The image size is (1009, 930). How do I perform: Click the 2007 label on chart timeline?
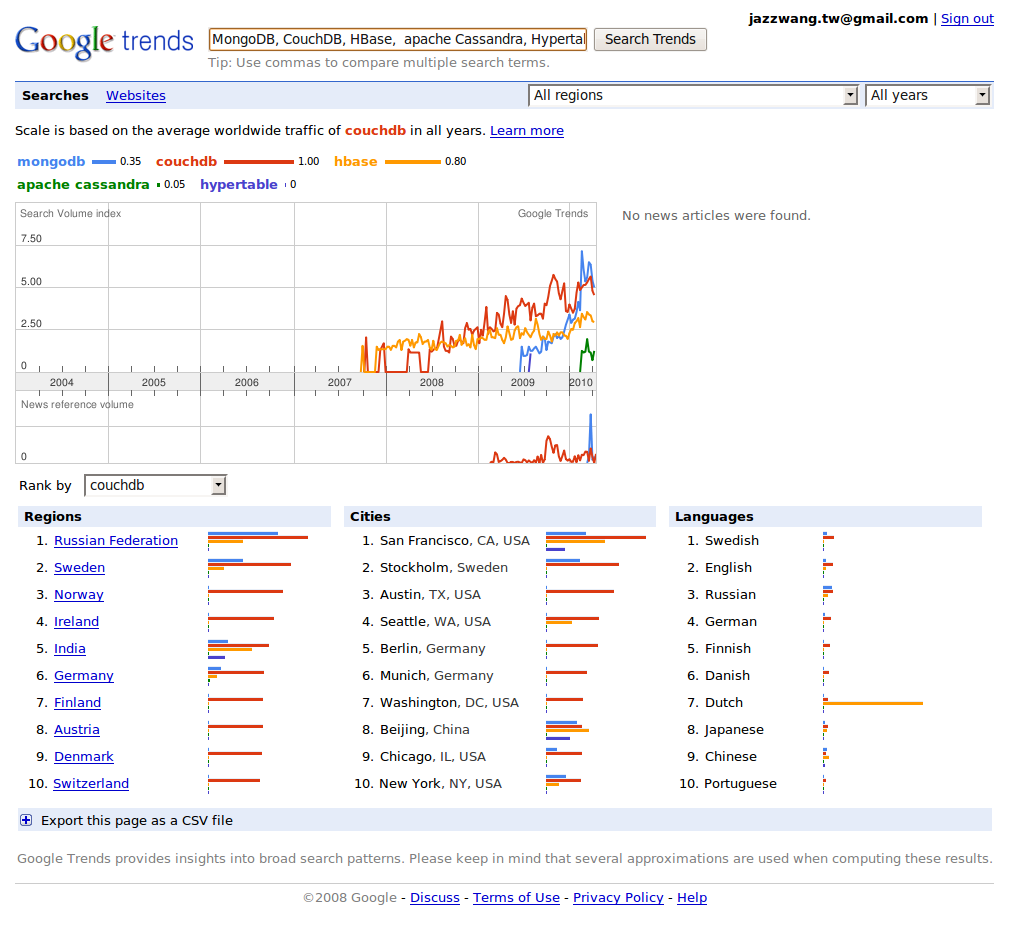340,382
